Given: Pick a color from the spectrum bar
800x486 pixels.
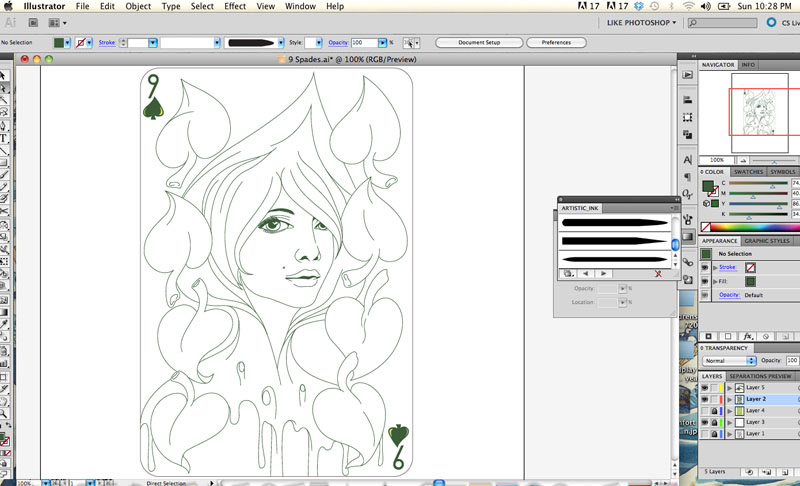Looking at the screenshot, I should [x=755, y=227].
